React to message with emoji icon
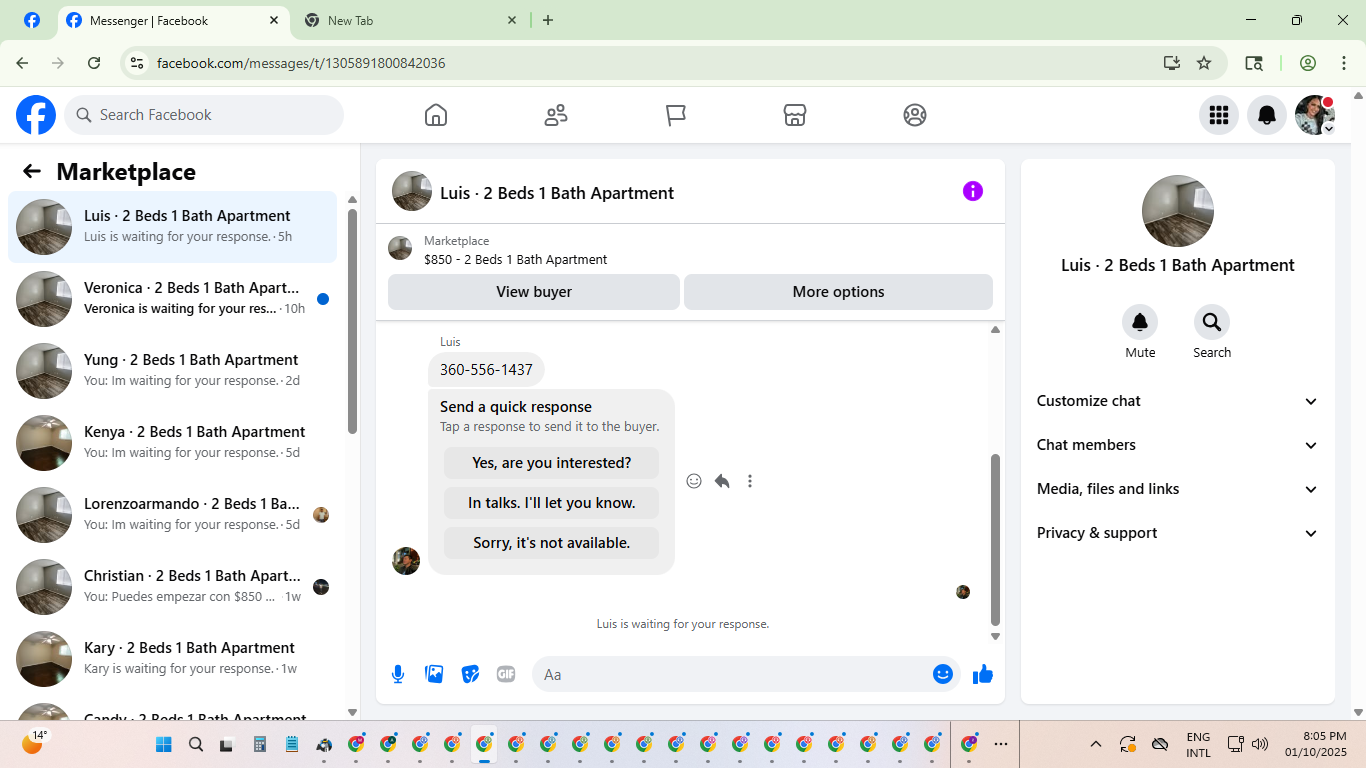Viewport: 1366px width, 768px height. [694, 481]
